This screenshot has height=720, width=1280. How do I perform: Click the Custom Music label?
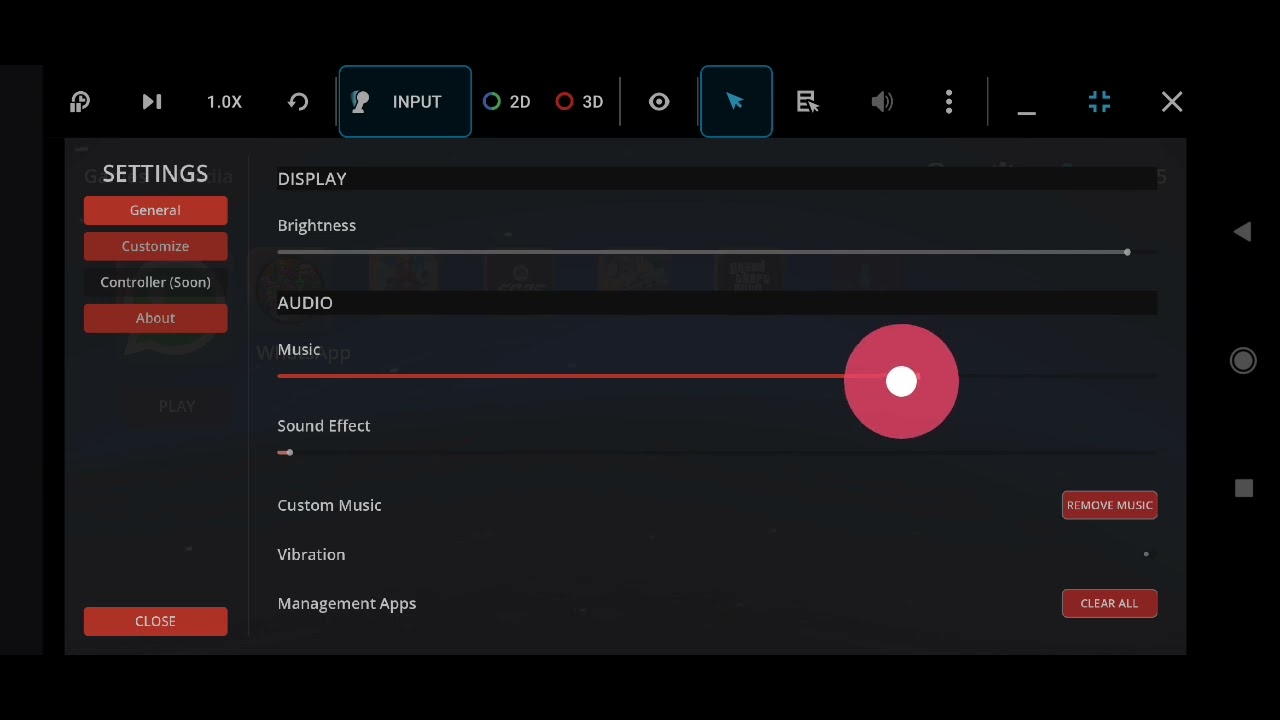pyautogui.click(x=329, y=505)
